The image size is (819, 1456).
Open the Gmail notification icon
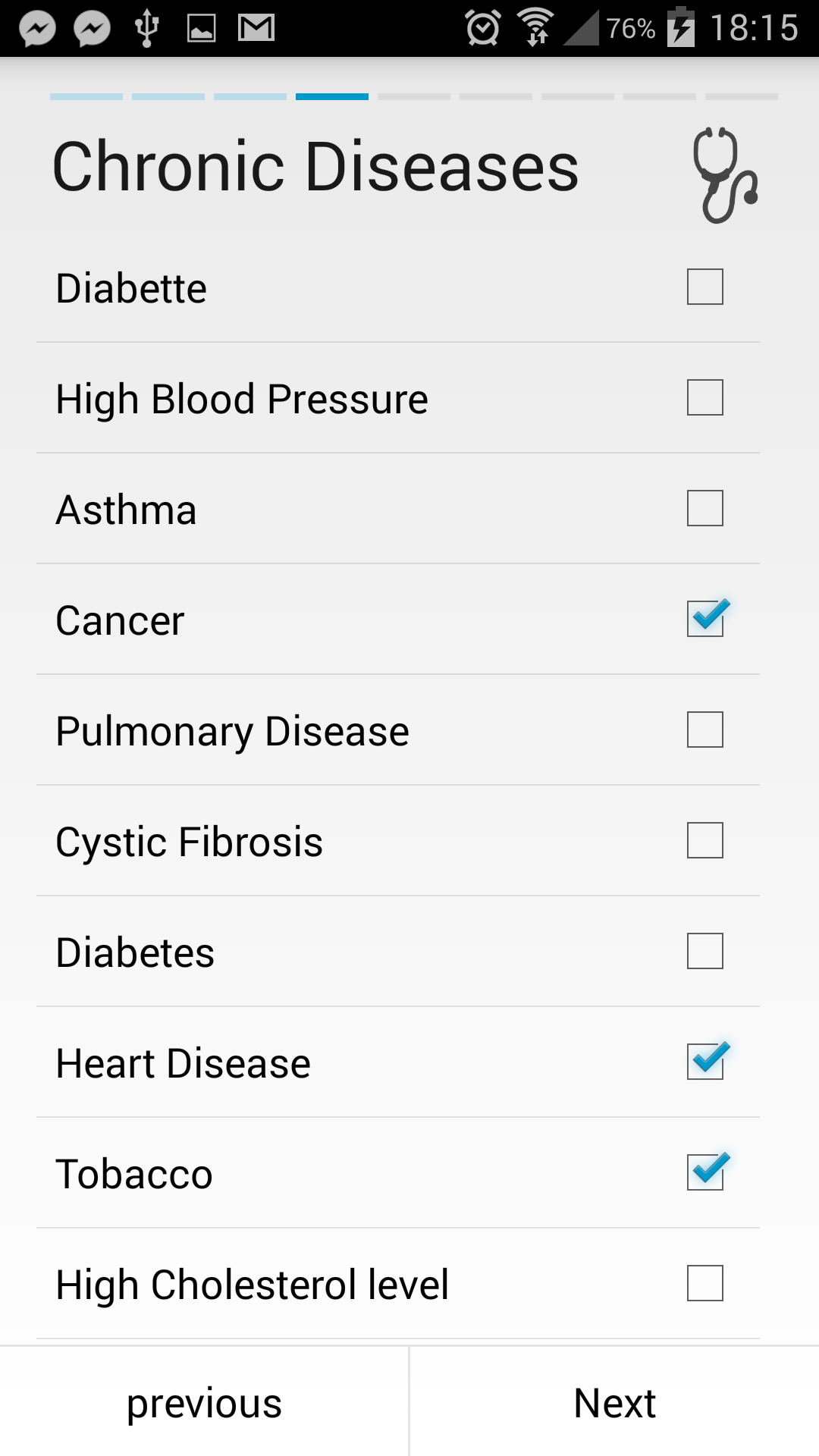[x=256, y=28]
